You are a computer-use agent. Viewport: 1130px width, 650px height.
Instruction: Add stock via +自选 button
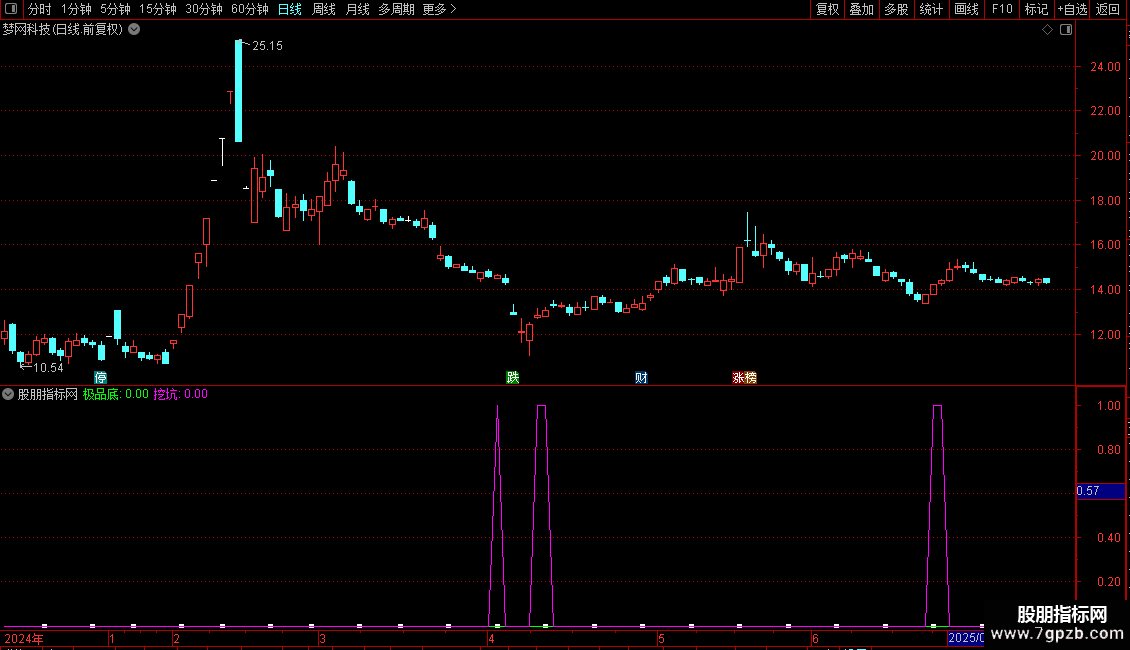[x=1072, y=9]
